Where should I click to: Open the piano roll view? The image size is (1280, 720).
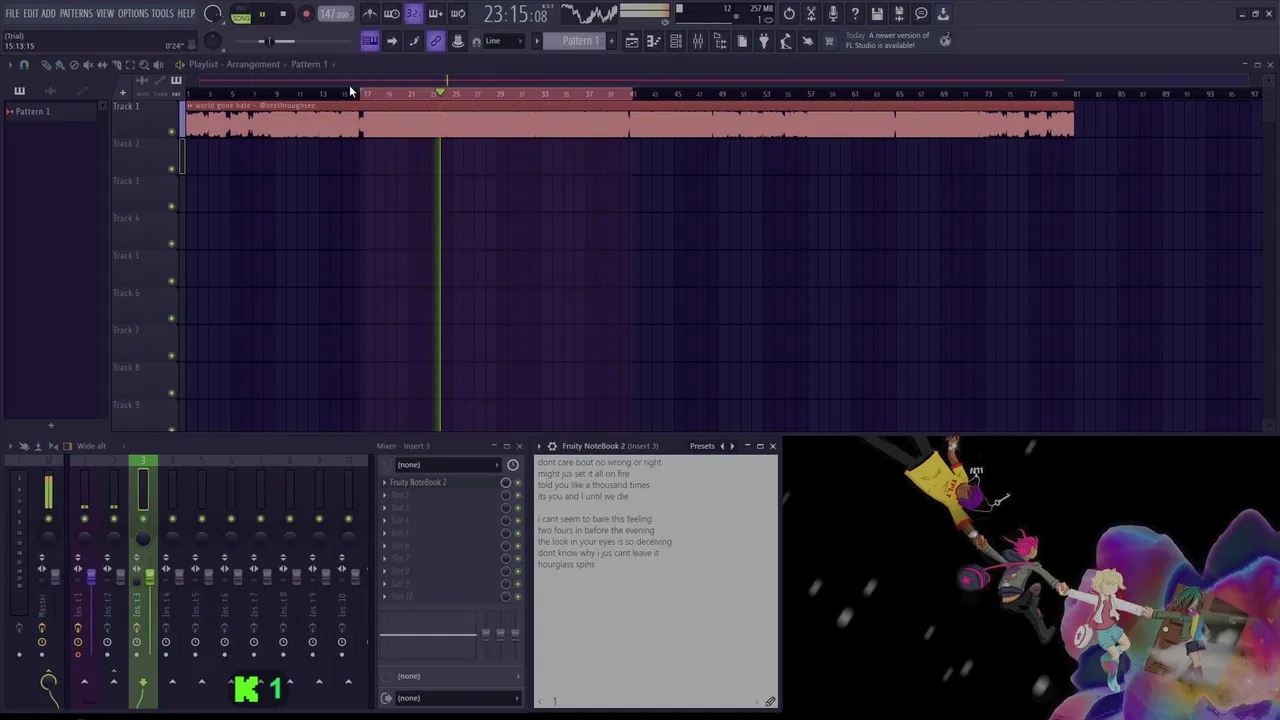[x=654, y=41]
